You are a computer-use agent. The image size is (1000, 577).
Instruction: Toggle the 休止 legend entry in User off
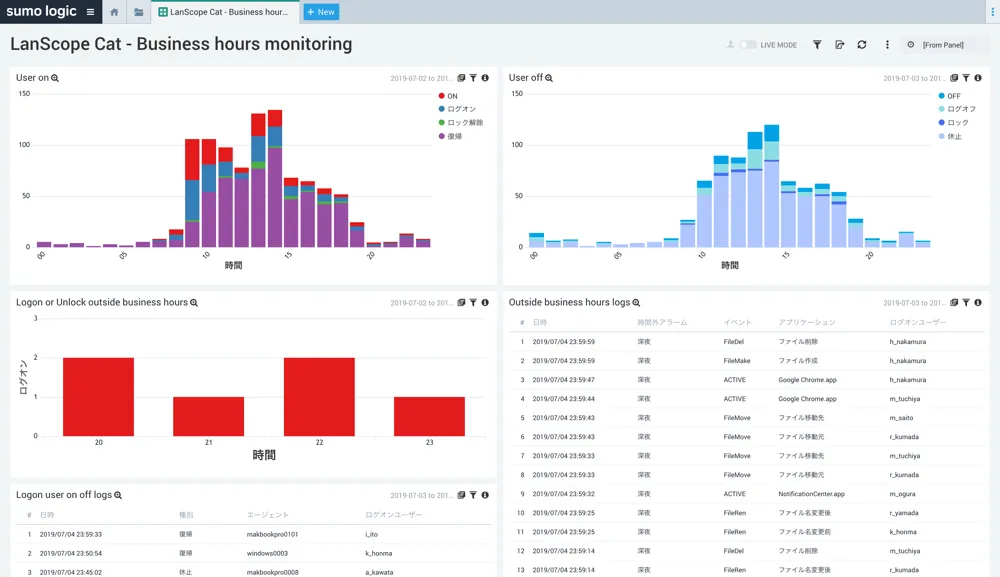(x=950, y=136)
